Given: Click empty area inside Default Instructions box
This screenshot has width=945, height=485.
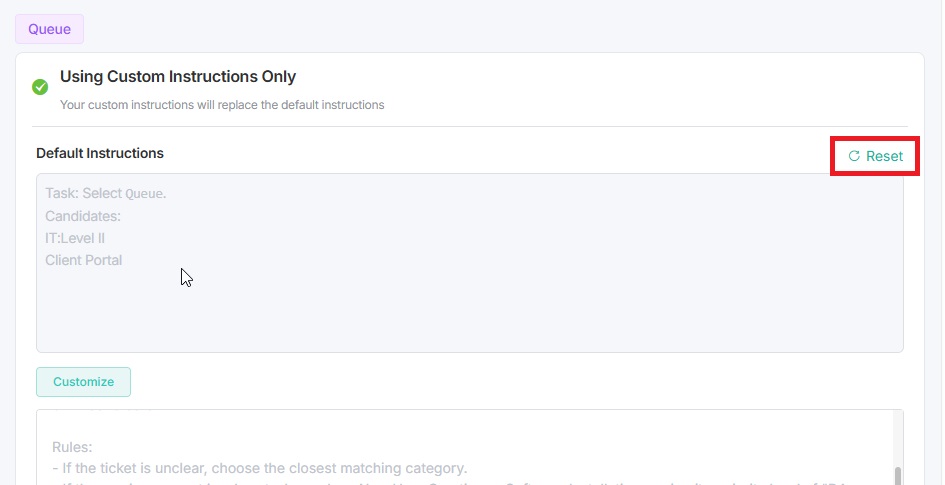Looking at the screenshot, I should (x=500, y=310).
